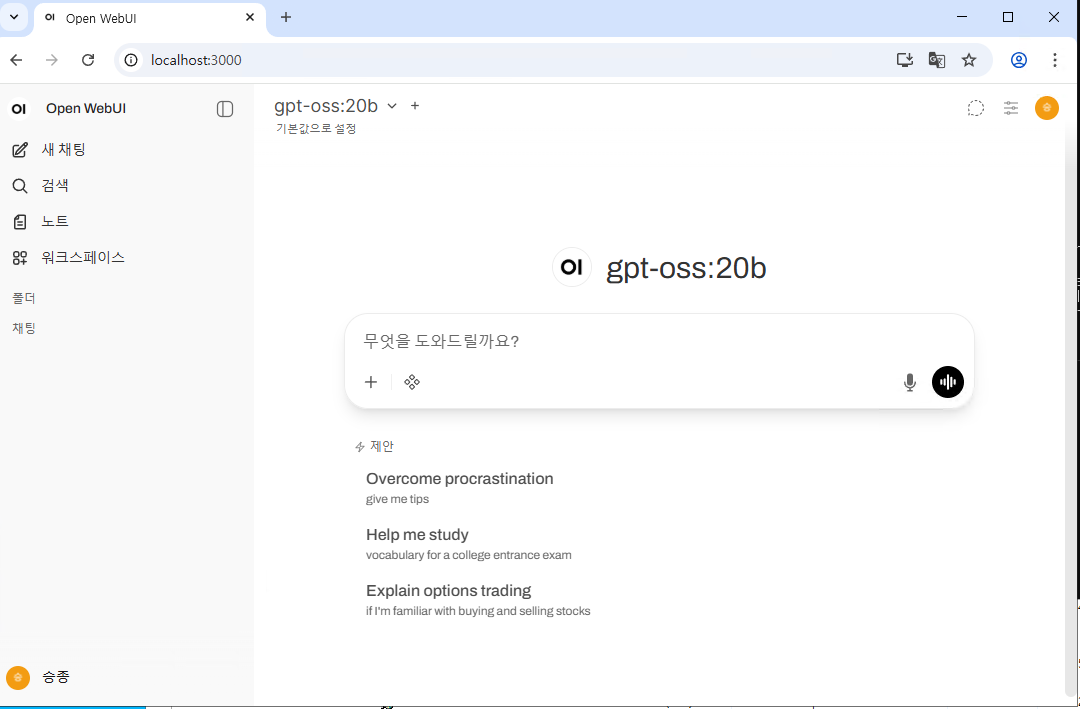Open integrations tools icon in input box

tap(412, 382)
